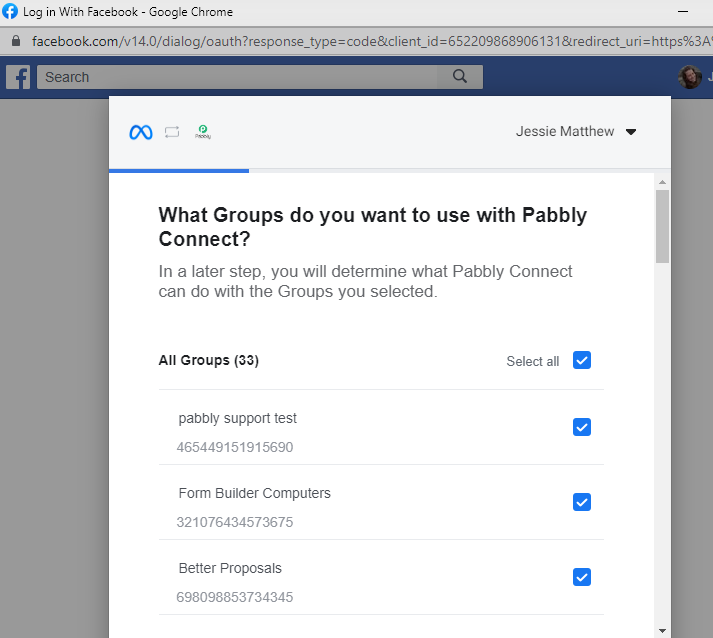Click the Meta logo icon in dialog

tap(141, 132)
